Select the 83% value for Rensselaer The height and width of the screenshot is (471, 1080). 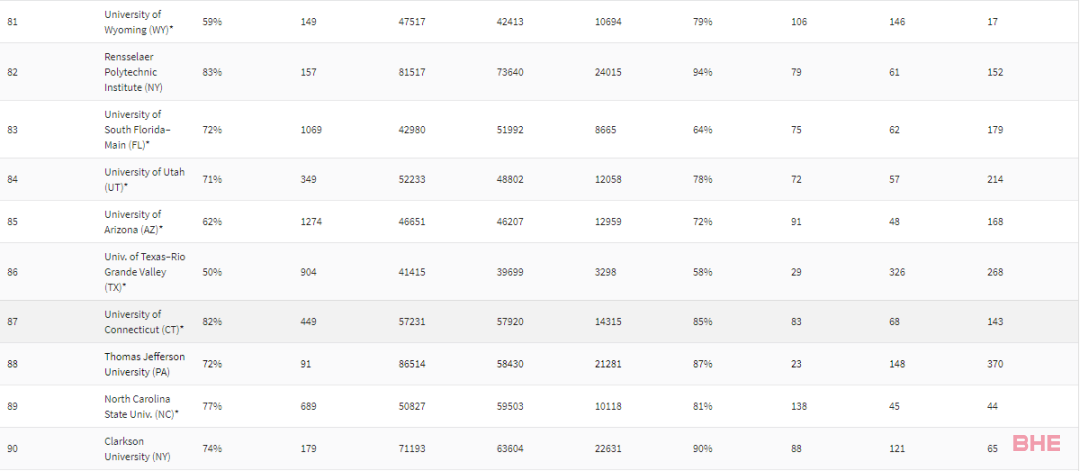pyautogui.click(x=212, y=72)
